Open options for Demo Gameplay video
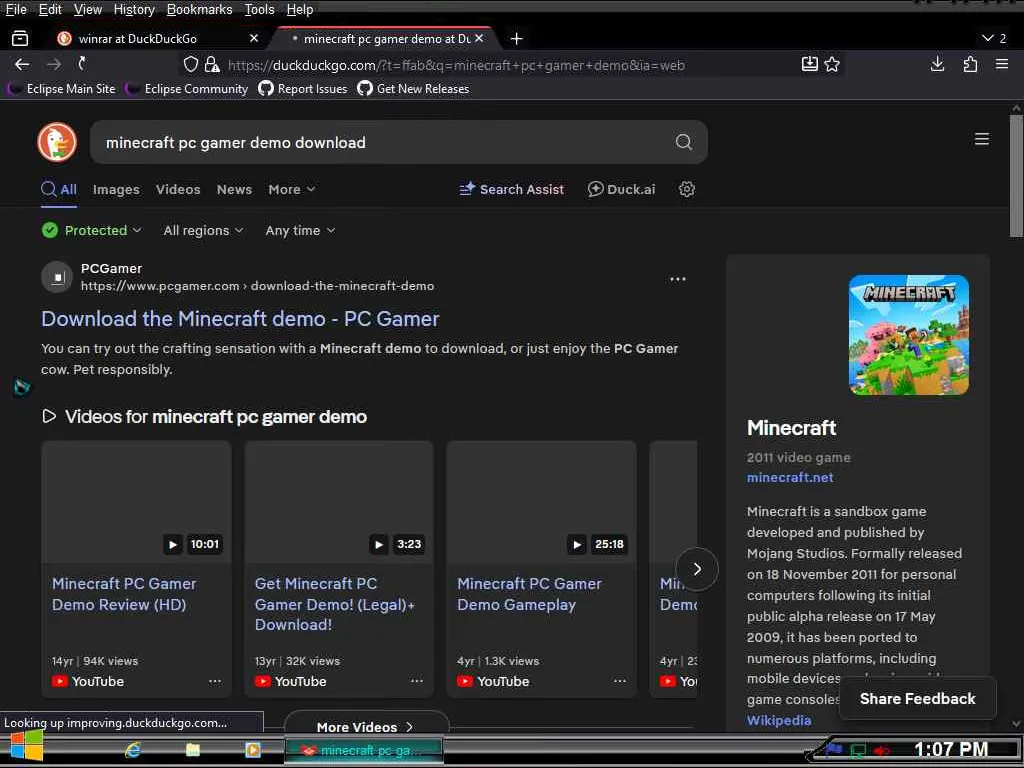The width and height of the screenshot is (1024, 768). tap(620, 681)
